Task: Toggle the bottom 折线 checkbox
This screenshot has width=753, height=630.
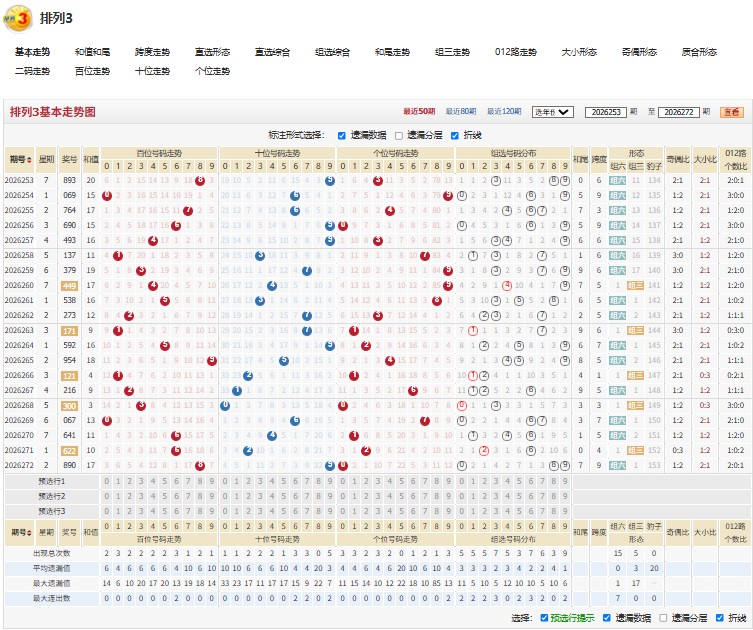Action: pos(719,618)
